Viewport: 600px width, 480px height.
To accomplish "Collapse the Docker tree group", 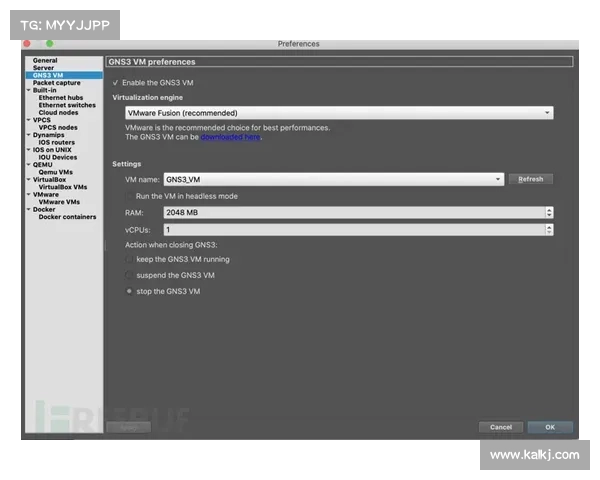I will tap(28, 209).
